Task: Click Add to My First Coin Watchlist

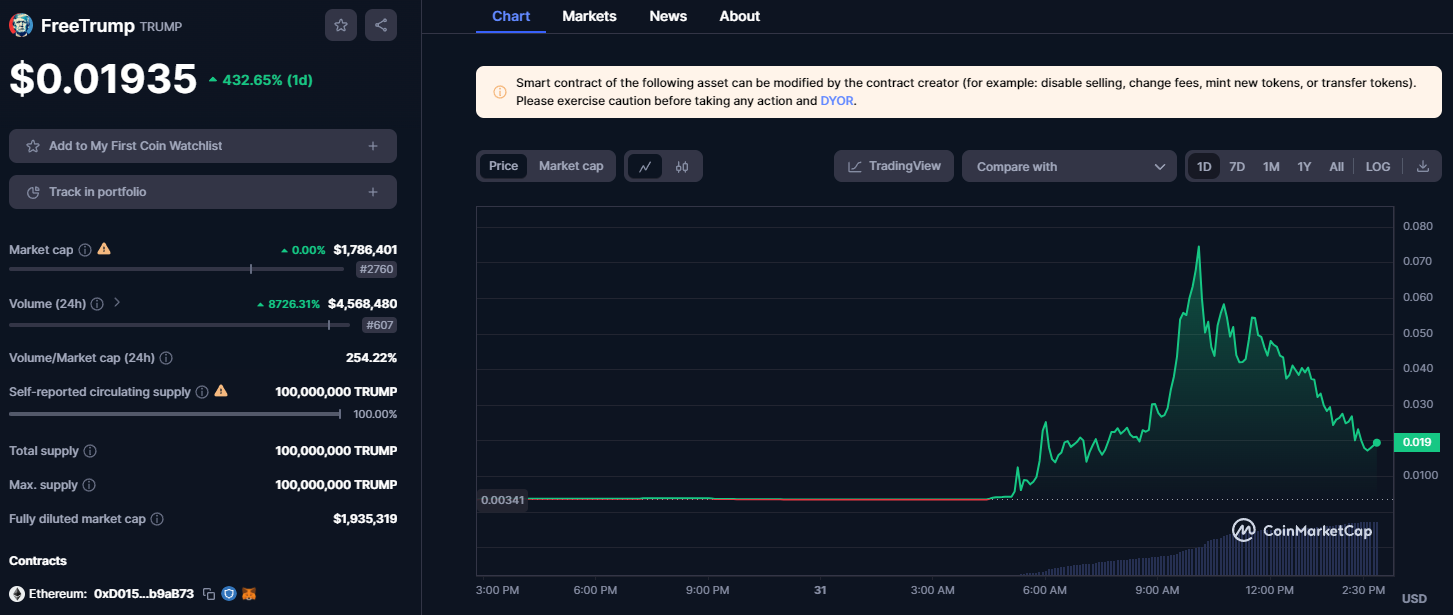Action: tap(203, 146)
